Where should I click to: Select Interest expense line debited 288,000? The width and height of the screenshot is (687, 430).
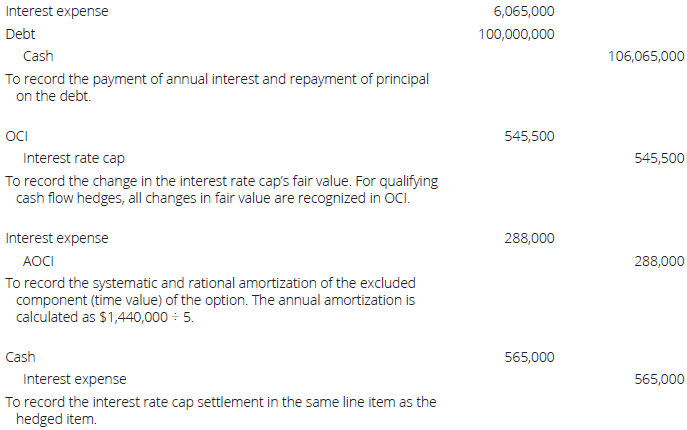tap(57, 238)
